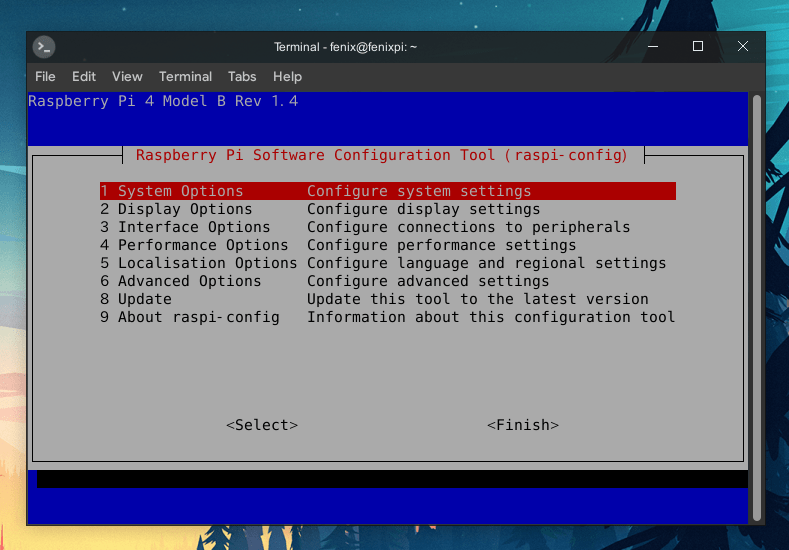The height and width of the screenshot is (550, 789).
Task: Click 'Configure display settings' description
Action: pyautogui.click(x=424, y=209)
